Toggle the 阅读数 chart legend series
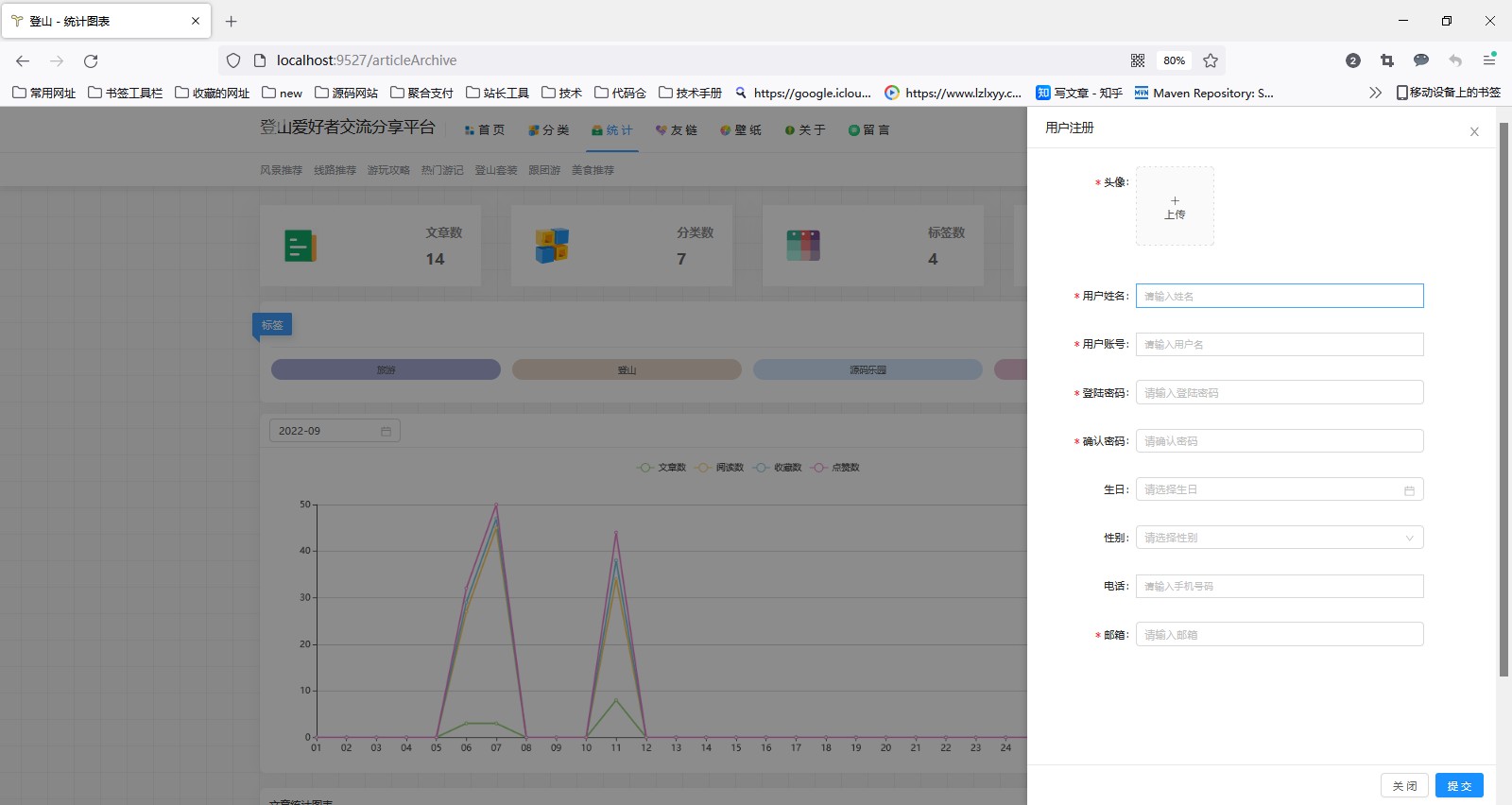Image resolution: width=1512 pixels, height=805 pixels. pos(719,468)
